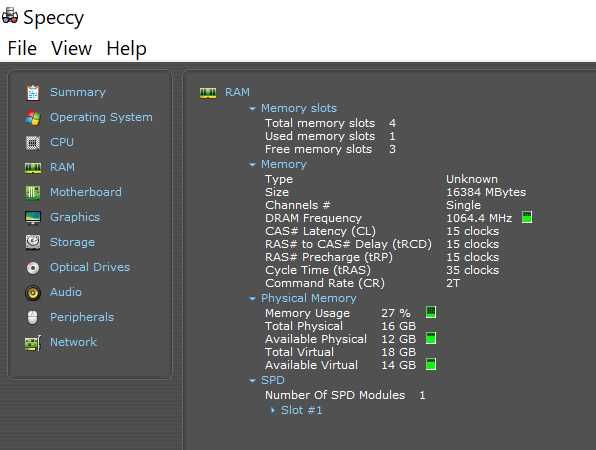
Task: Click the CPU chip icon
Action: 33,143
